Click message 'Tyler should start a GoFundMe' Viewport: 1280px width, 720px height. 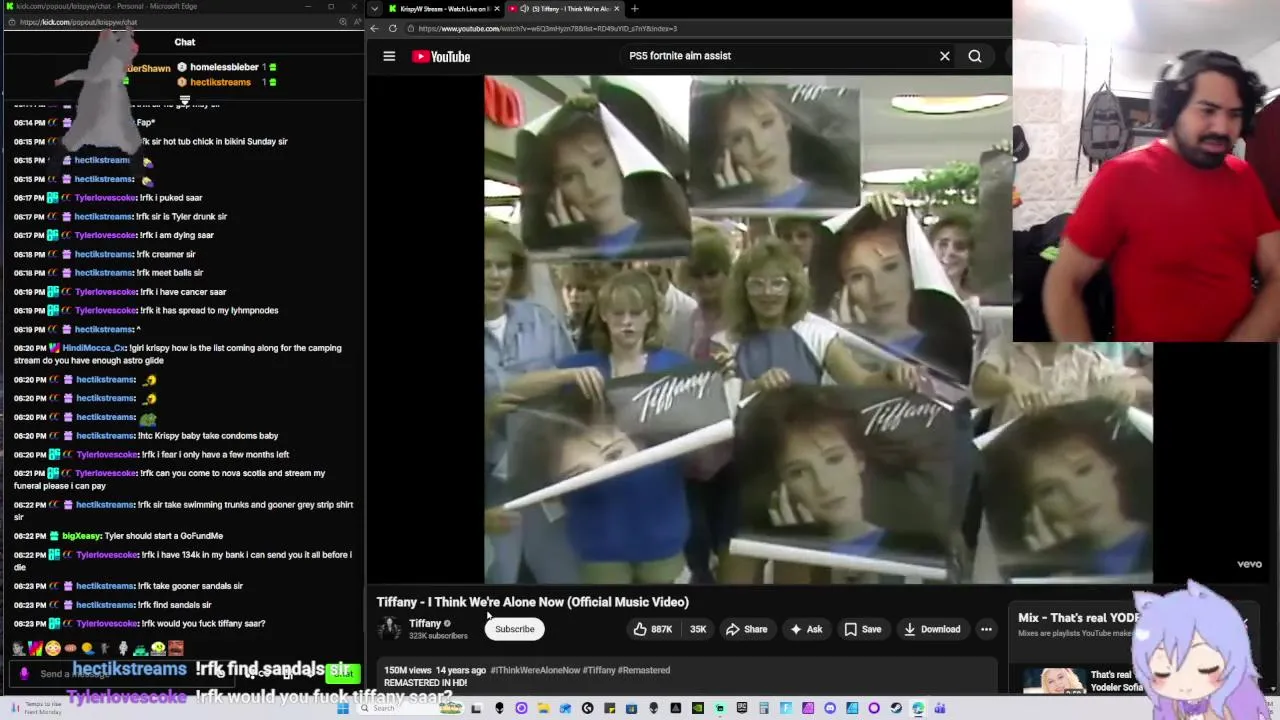pyautogui.click(x=164, y=536)
